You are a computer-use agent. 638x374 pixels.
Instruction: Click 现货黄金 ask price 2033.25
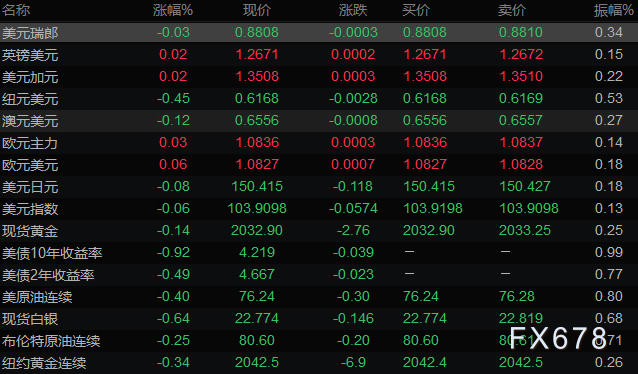[525, 230]
